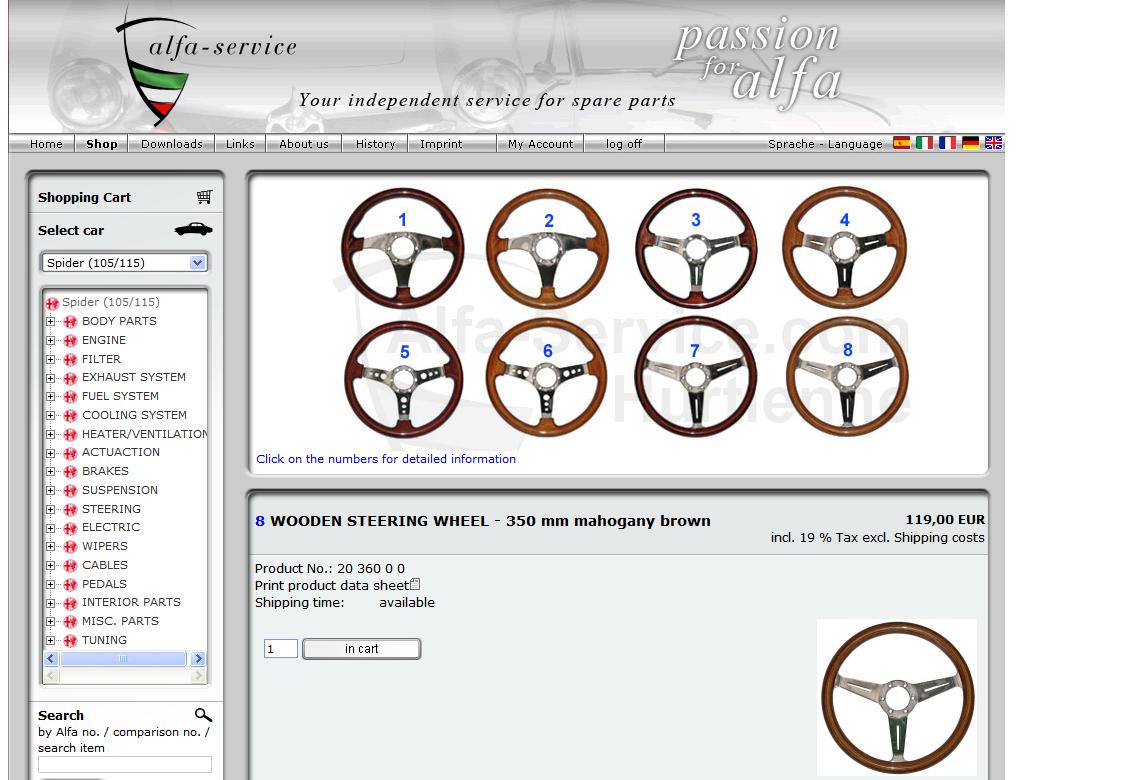The image size is (1148, 780).
Task: Expand the STEERING category node
Action: click(x=51, y=510)
